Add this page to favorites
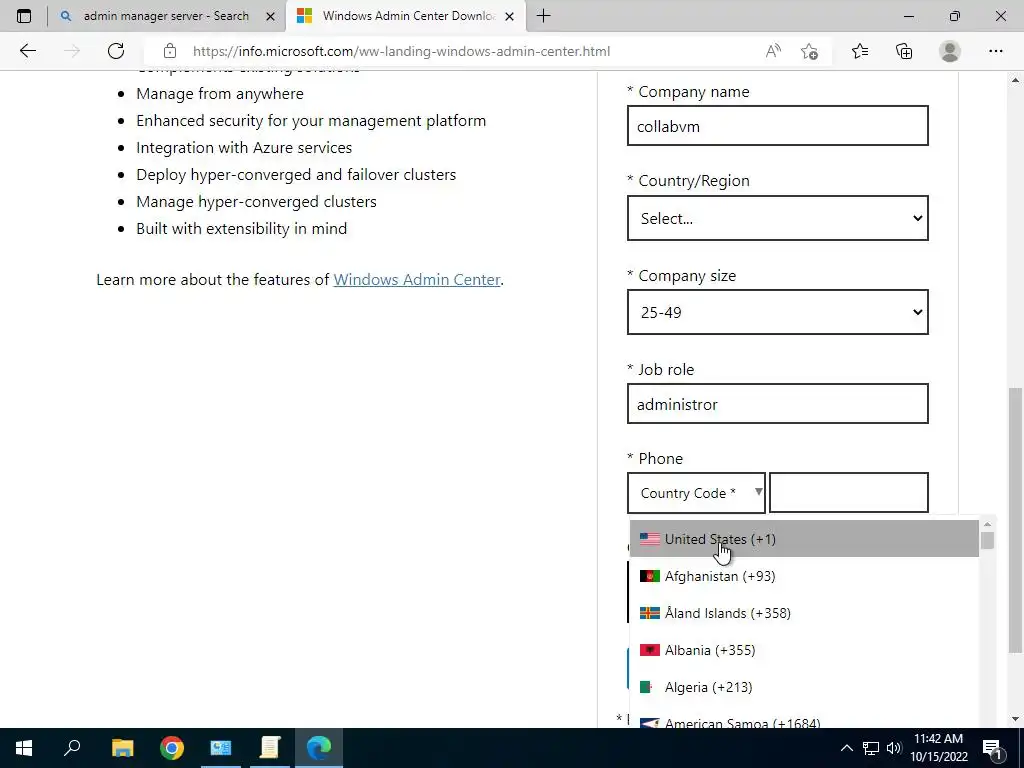This screenshot has width=1024, height=768. tap(810, 51)
